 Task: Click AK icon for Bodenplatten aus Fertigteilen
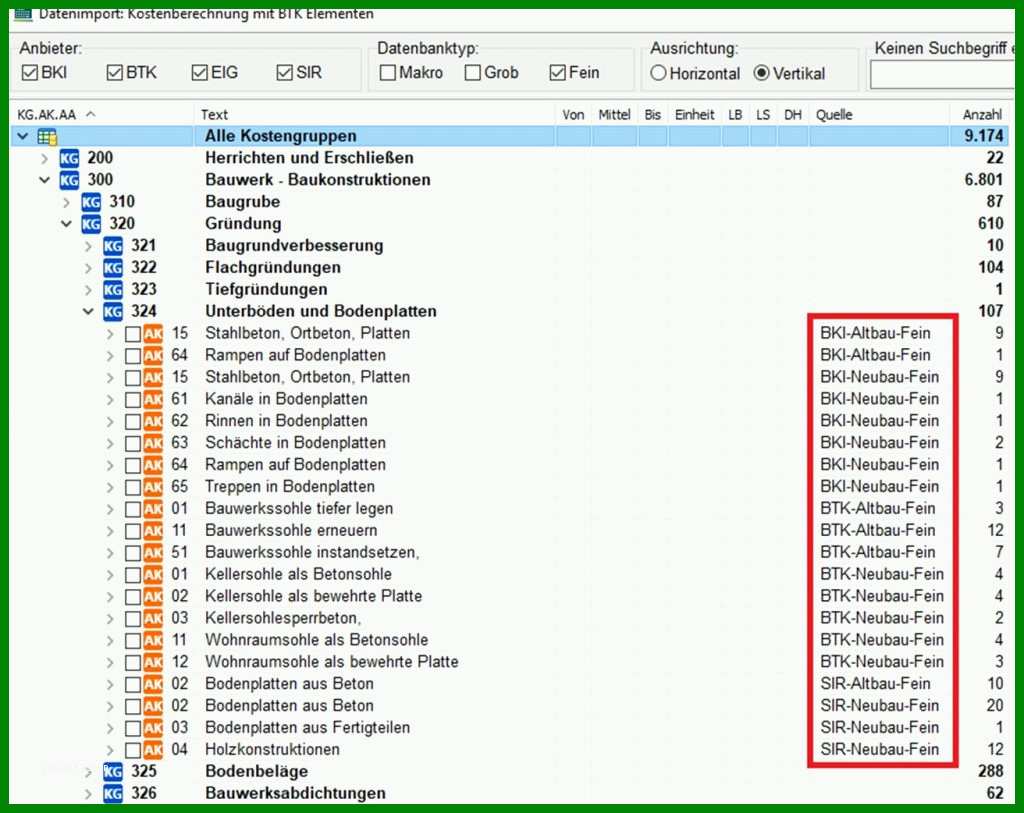153,727
